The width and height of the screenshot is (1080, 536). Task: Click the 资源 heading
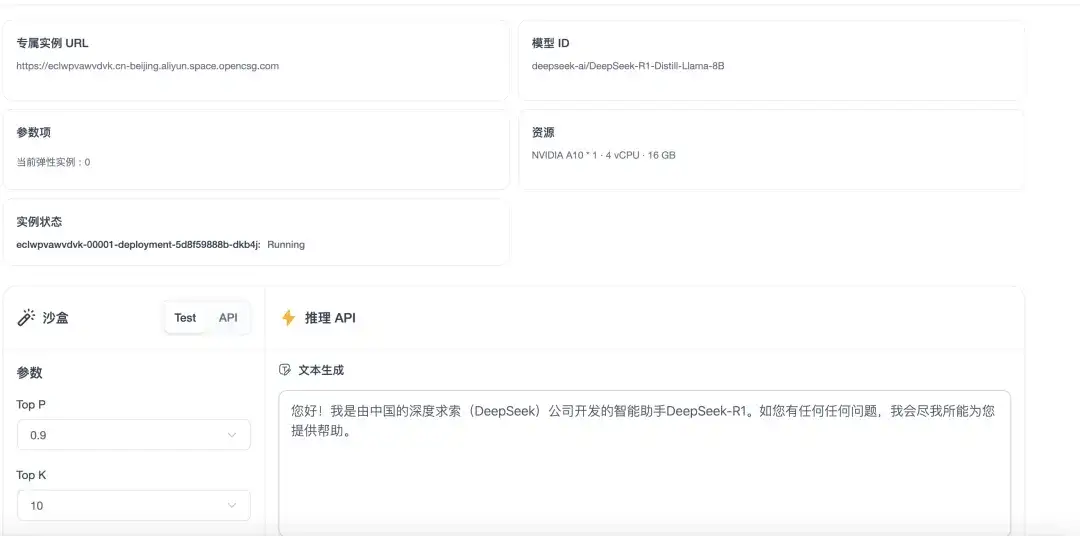[x=543, y=132]
